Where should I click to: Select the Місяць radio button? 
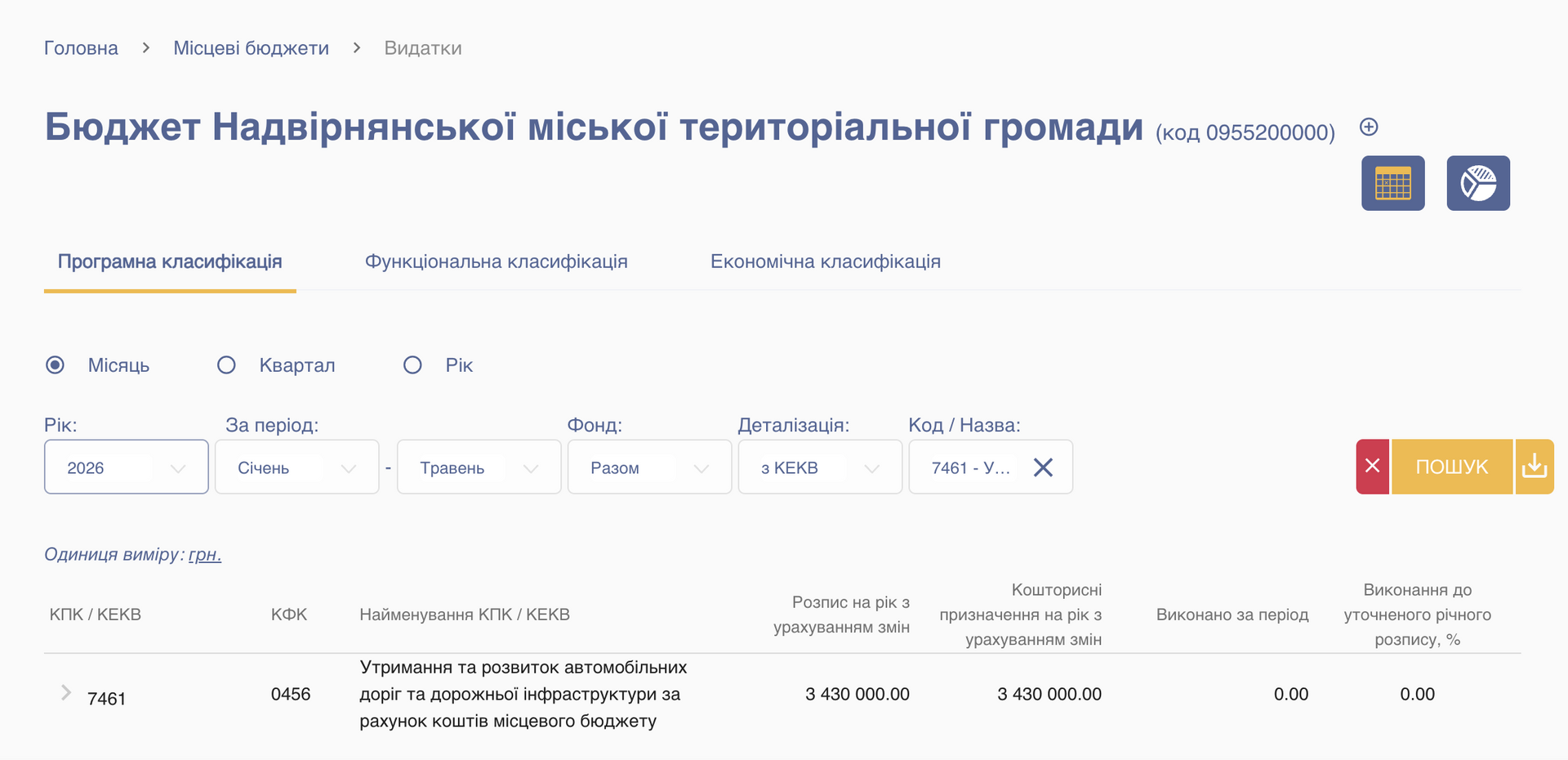point(55,365)
